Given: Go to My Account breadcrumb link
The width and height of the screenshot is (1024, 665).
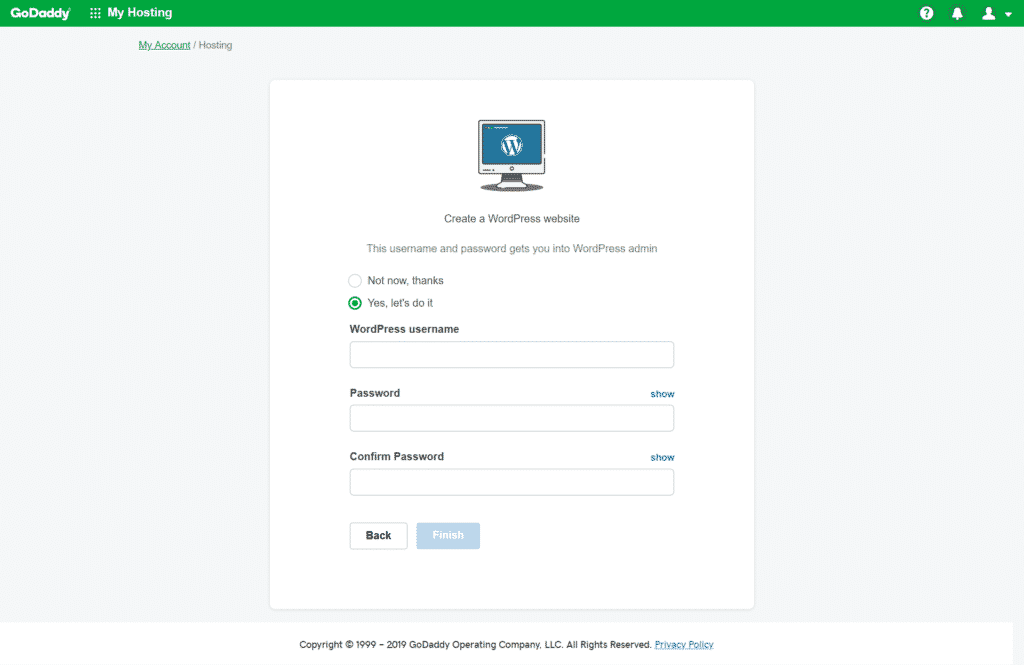Looking at the screenshot, I should [164, 45].
